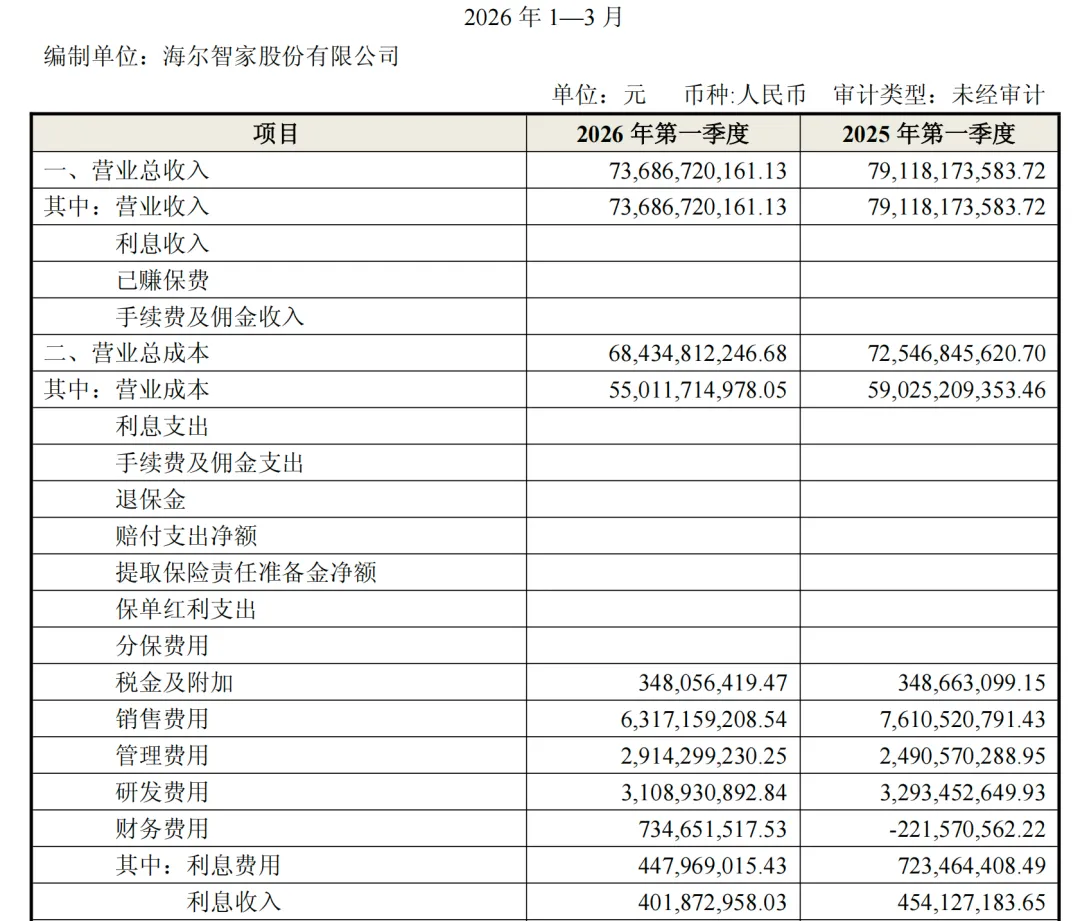Viewport: 1080px width, 921px height.
Task: Select the 二、营业总成本 row label
Action: tap(127, 353)
